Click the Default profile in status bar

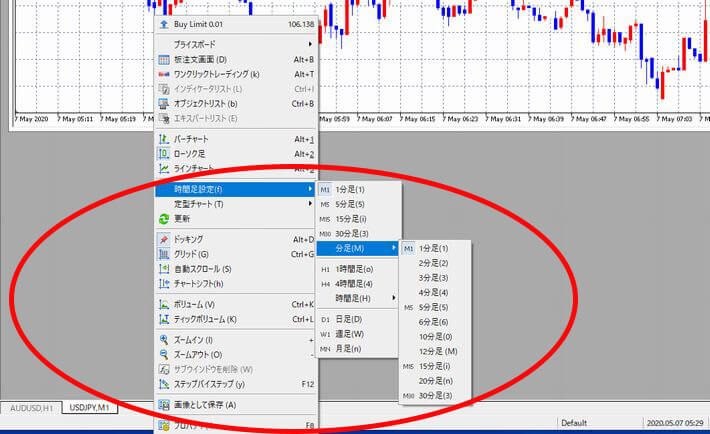(574, 423)
